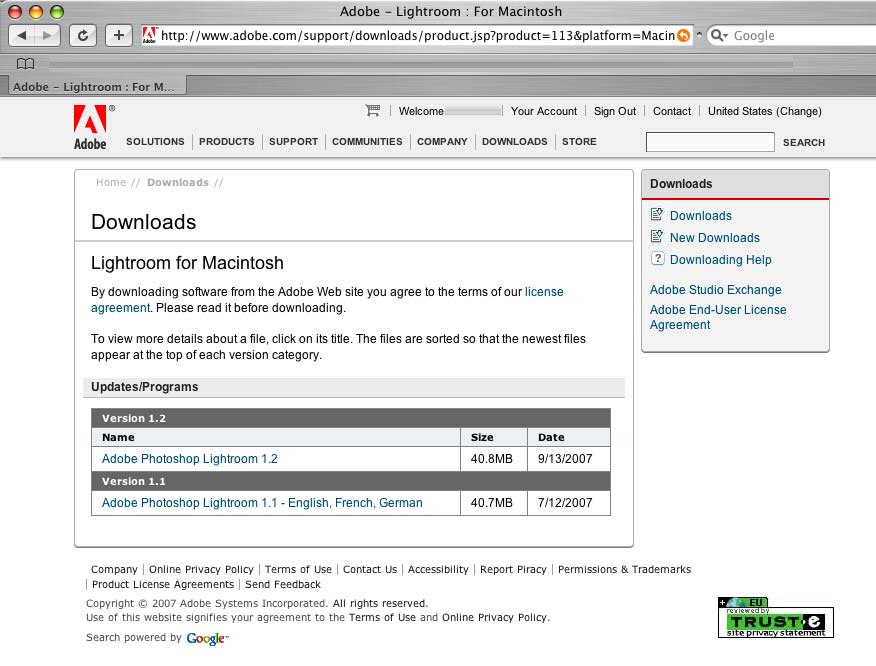Reload the page with the refresh button
The image size is (876, 666).
[83, 36]
